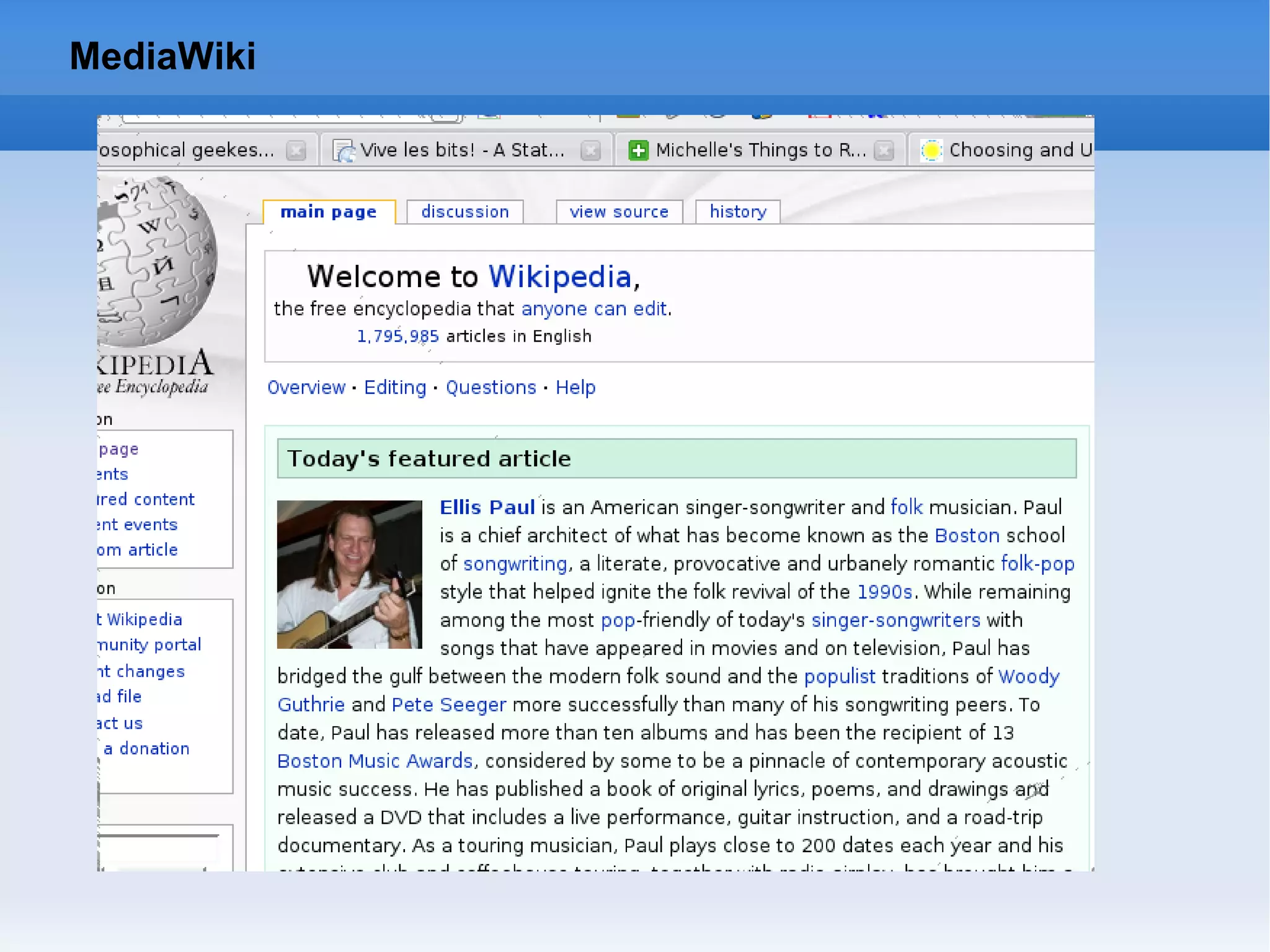Open the Questions link
This screenshot has height=952, width=1270.
[491, 388]
